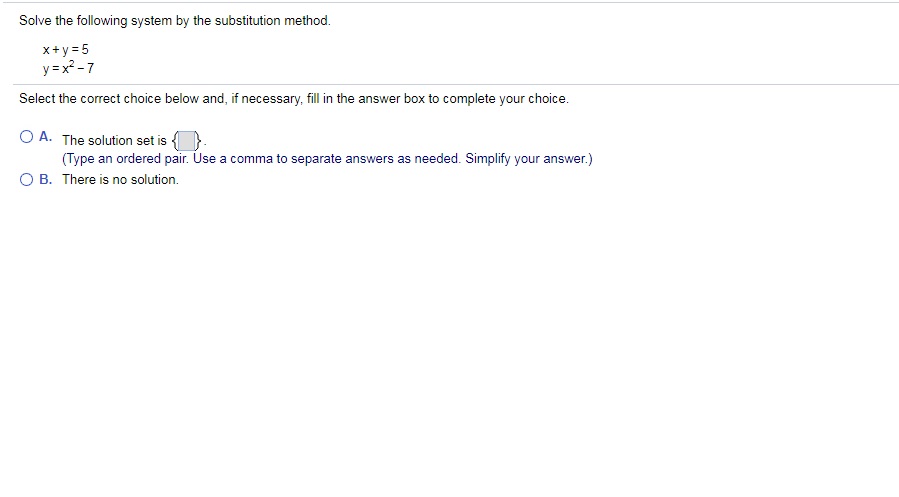899x497 pixels.
Task: Click the bold "A." choice letter
Action: pyautogui.click(x=46, y=138)
